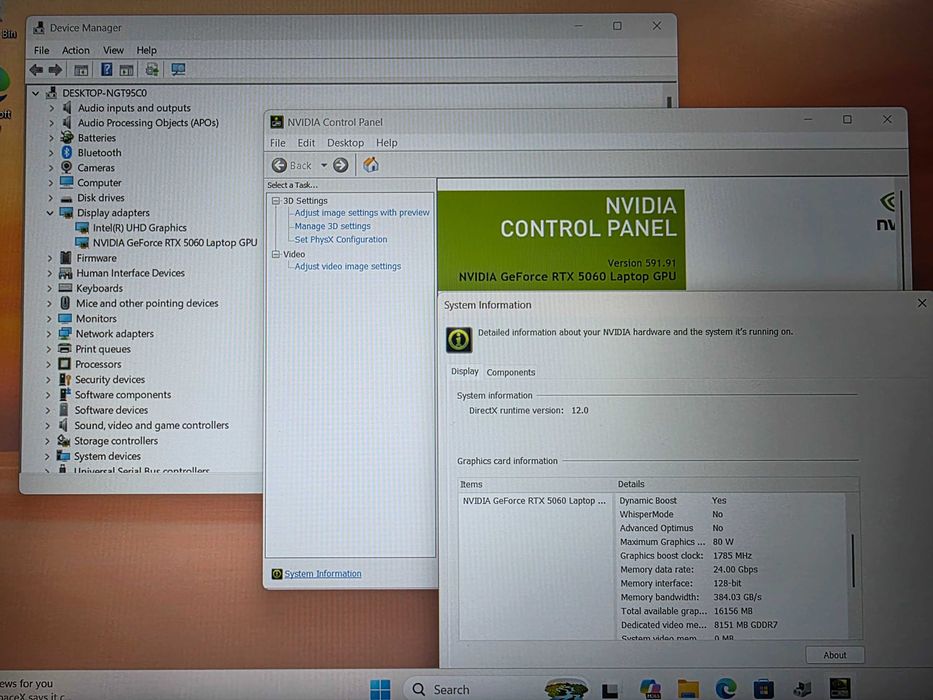Expand the Processors node
The width and height of the screenshot is (933, 700).
tap(48, 364)
